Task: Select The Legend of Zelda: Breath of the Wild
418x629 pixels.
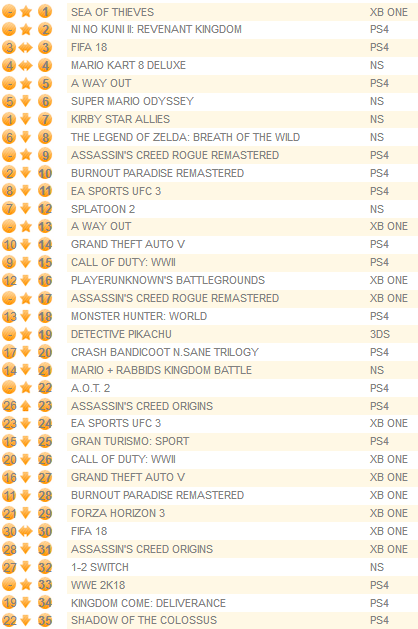Action: coord(185,137)
